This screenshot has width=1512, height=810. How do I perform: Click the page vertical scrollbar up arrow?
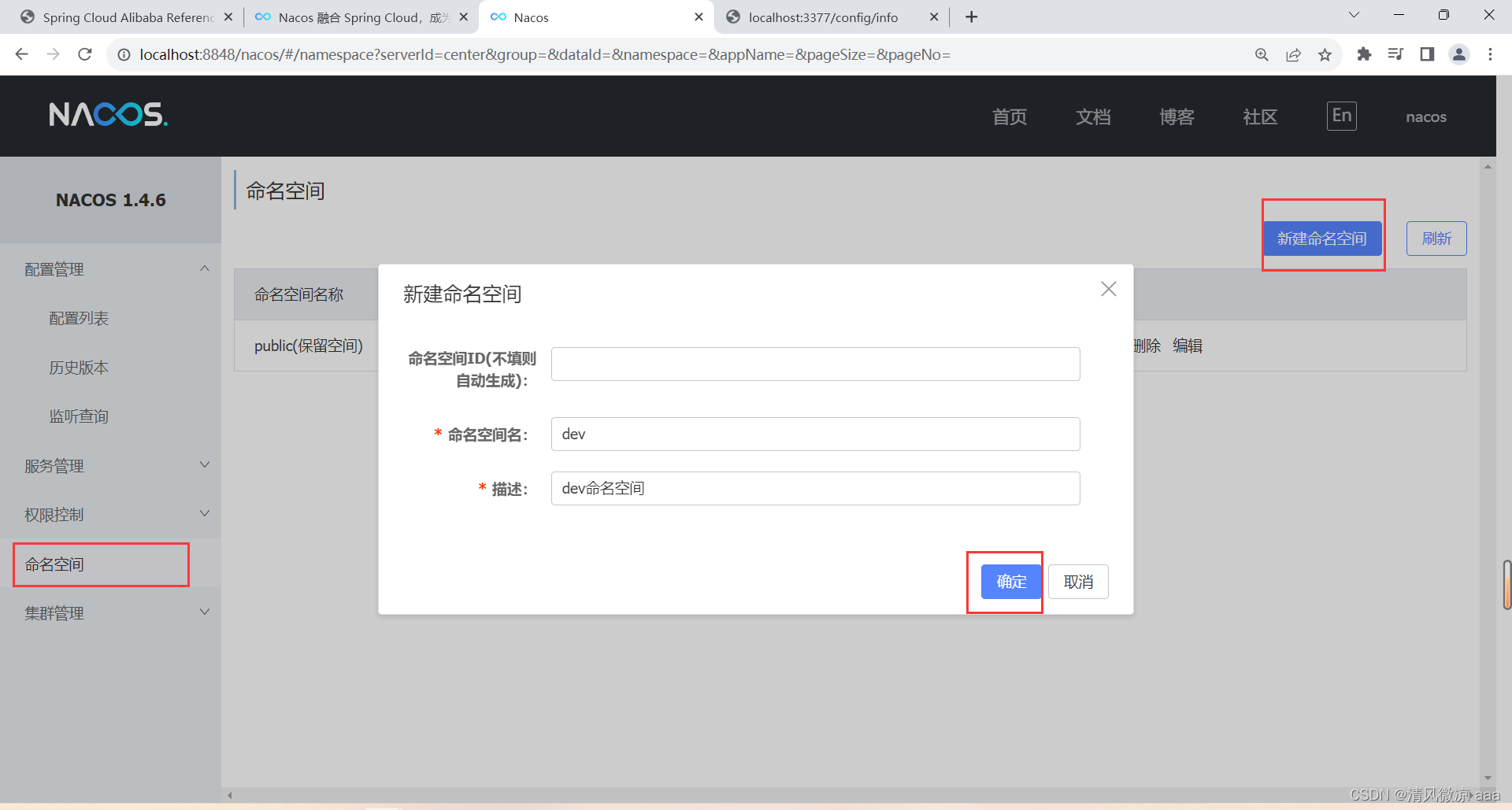1488,166
